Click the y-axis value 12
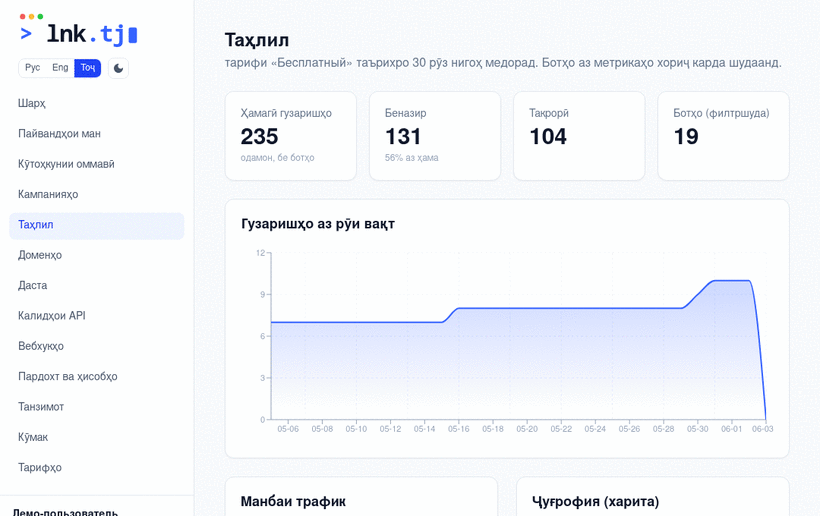820x516 pixels. click(x=260, y=253)
